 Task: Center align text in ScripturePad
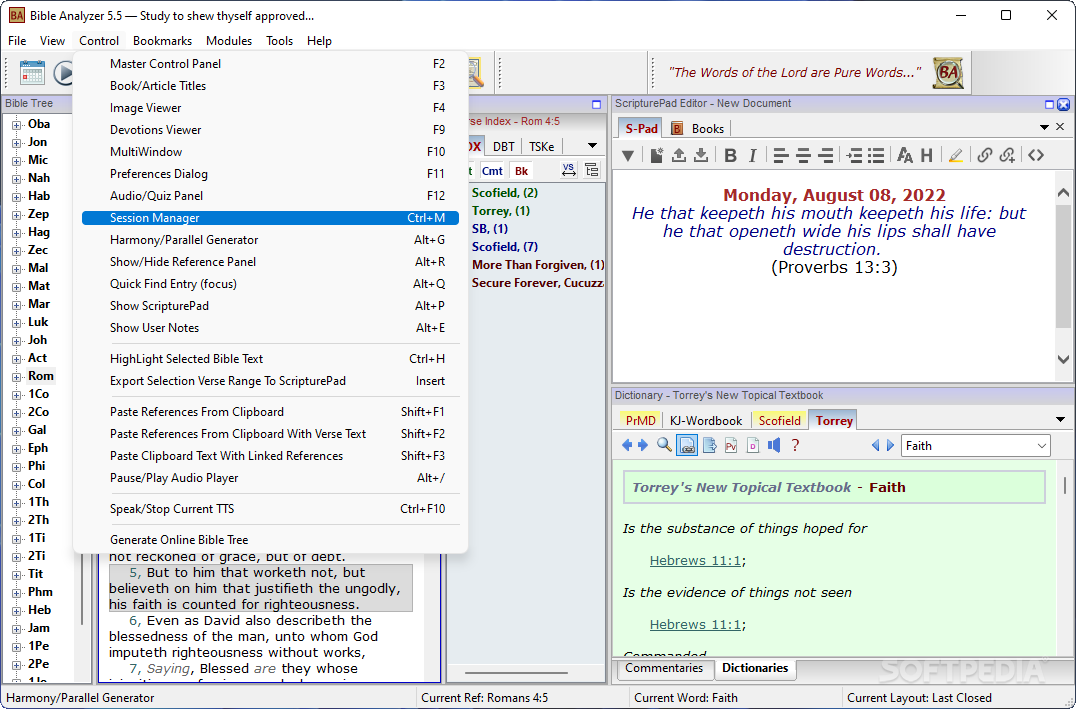(803, 156)
